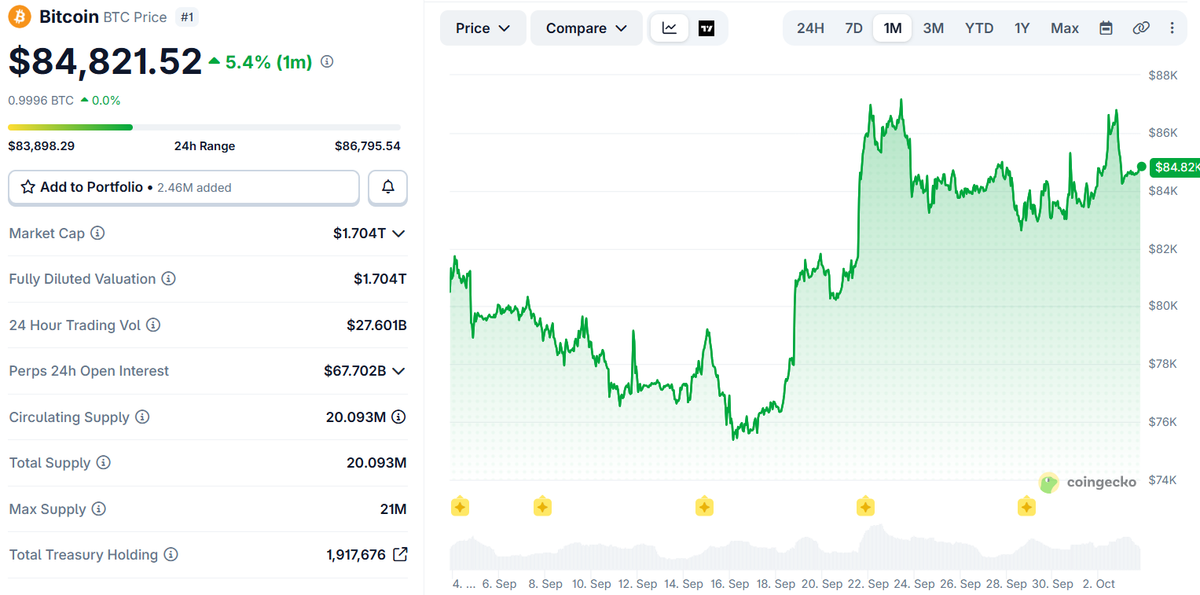Click the $83,898.29 range low value
Viewport: 1200px width, 595px height.
tap(41, 146)
